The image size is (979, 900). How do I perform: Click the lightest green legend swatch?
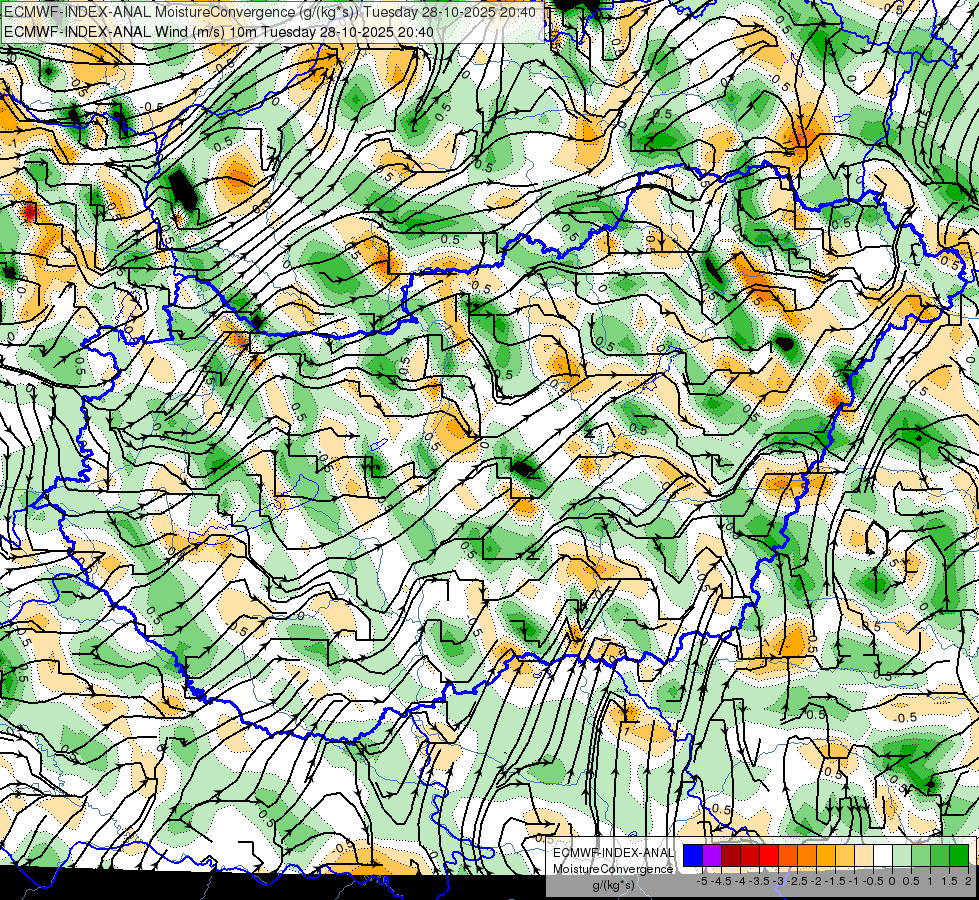pos(902,856)
